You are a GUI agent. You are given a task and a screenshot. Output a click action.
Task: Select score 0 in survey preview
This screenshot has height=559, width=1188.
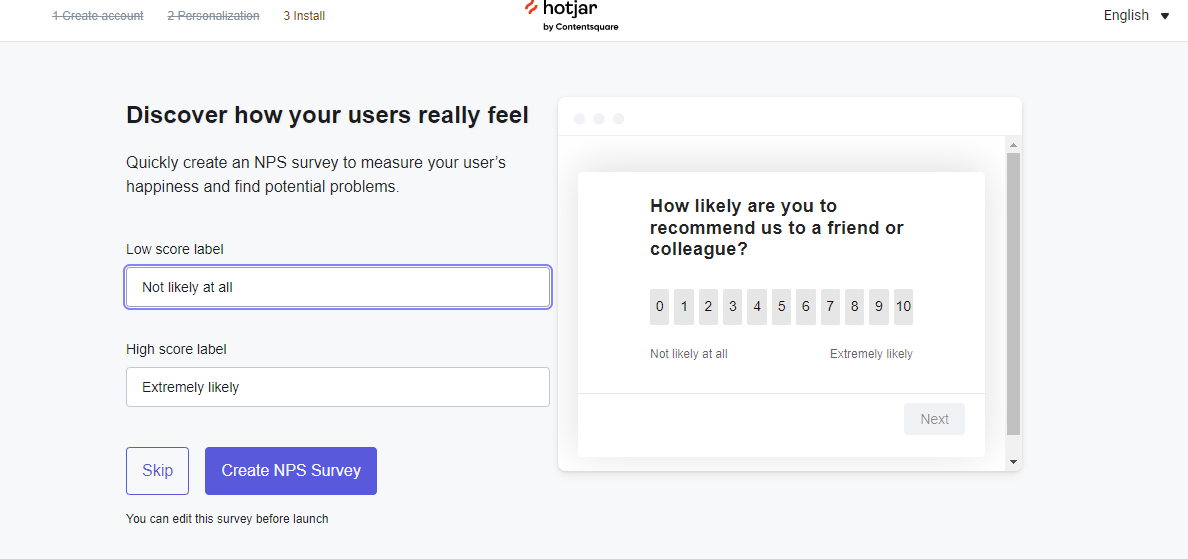coord(659,307)
